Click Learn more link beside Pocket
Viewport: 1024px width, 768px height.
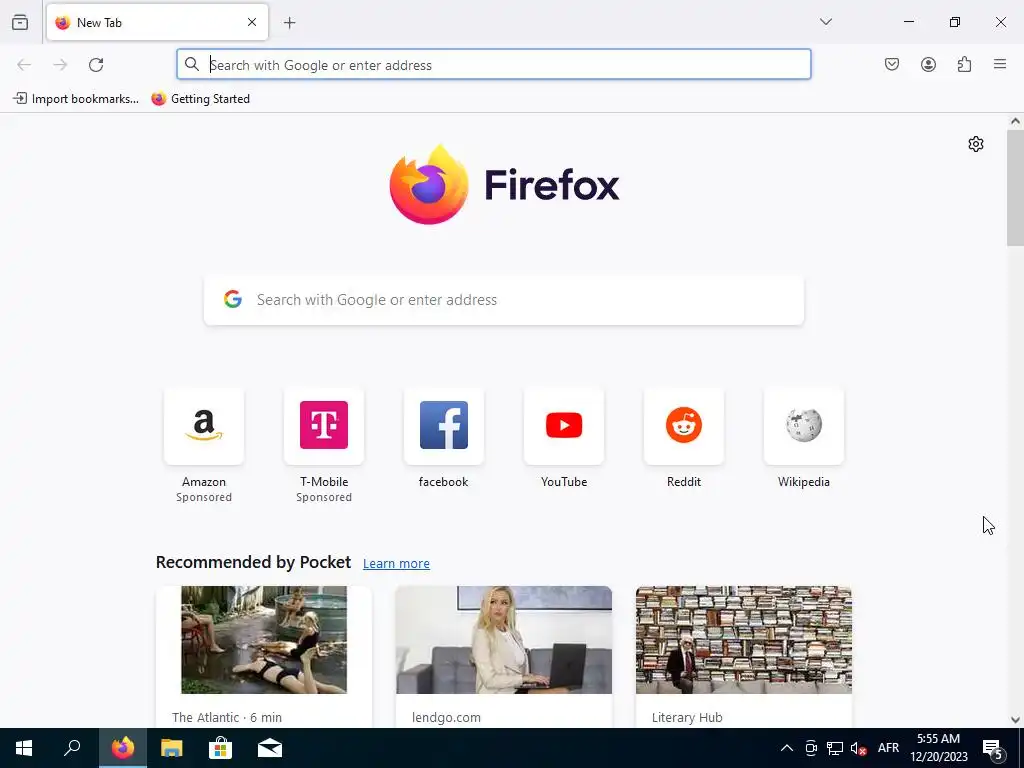(396, 563)
